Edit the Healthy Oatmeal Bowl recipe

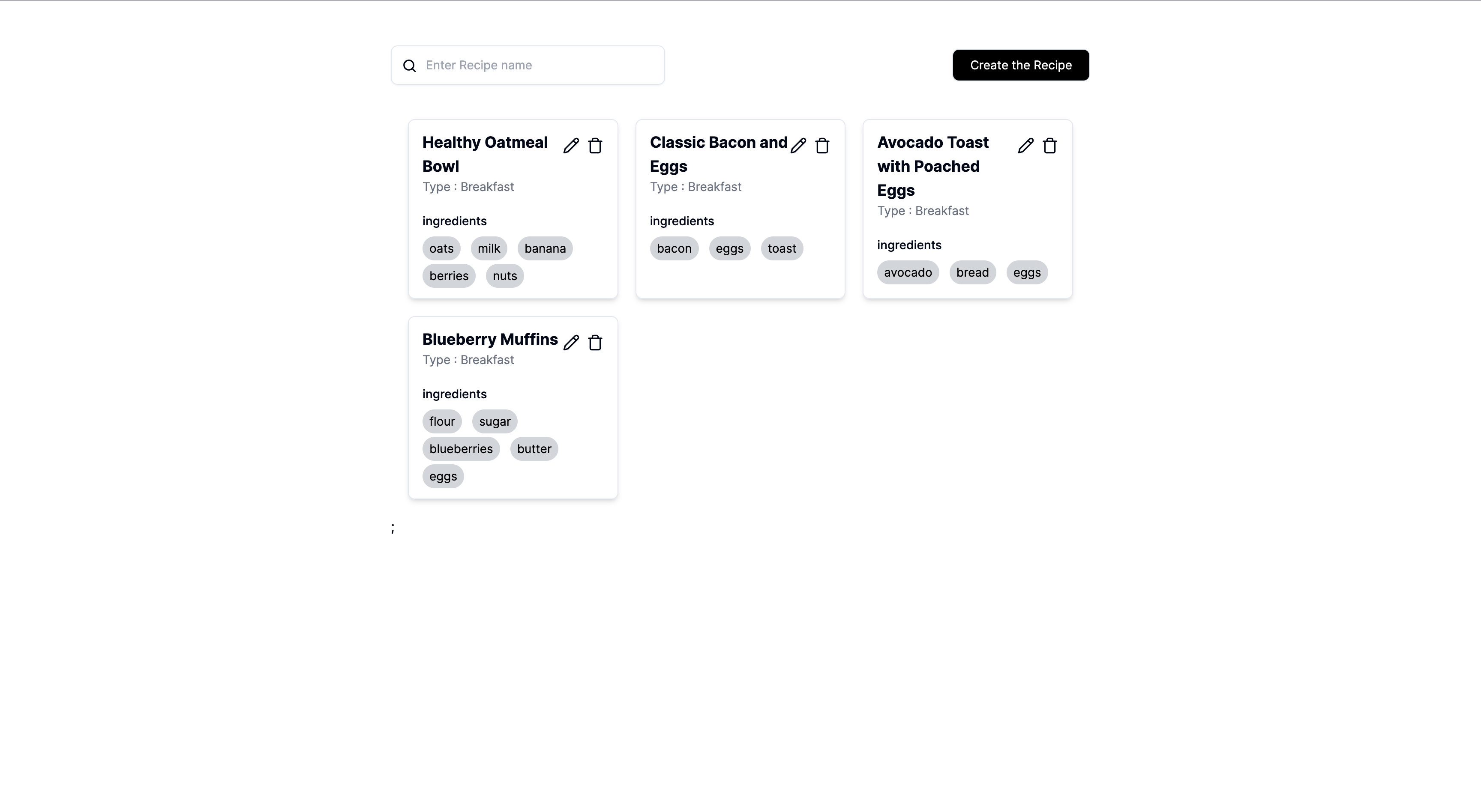[571, 146]
